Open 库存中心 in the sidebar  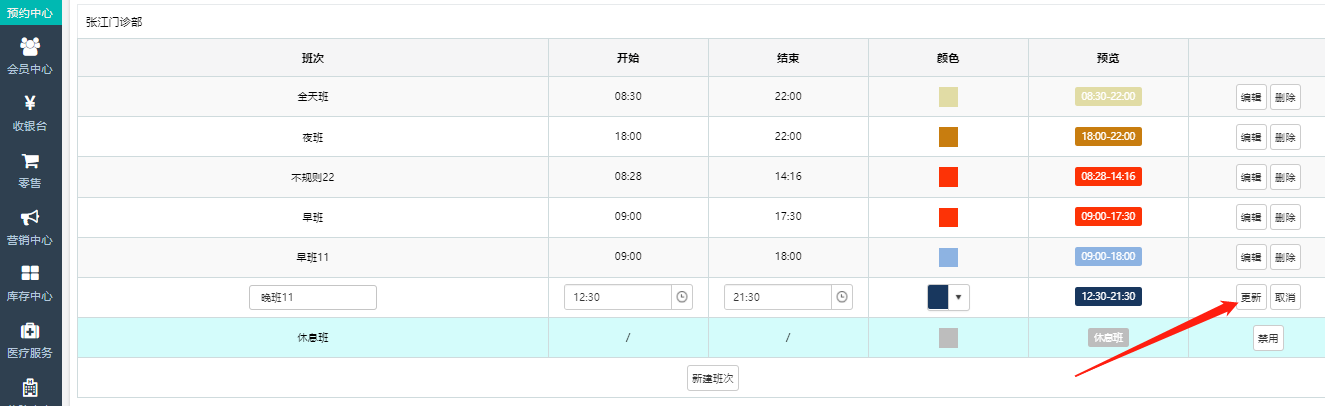click(30, 283)
